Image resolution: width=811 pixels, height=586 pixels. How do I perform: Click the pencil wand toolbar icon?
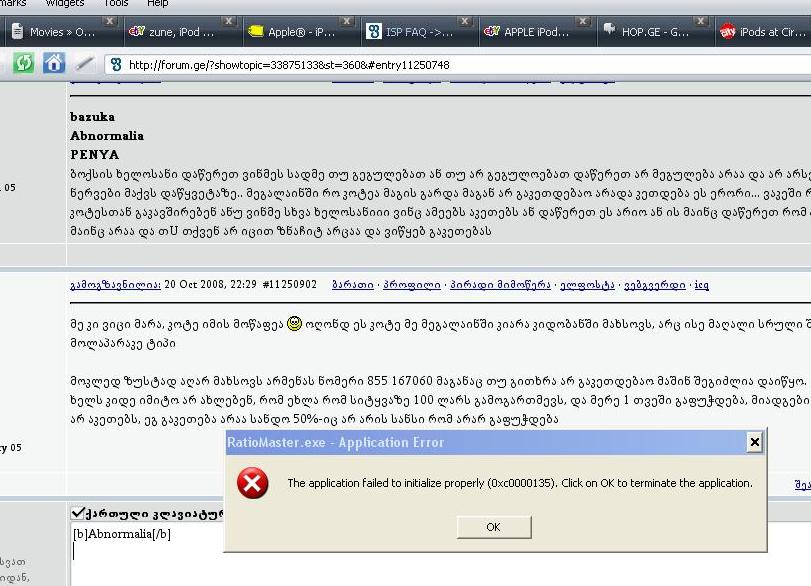[x=84, y=64]
